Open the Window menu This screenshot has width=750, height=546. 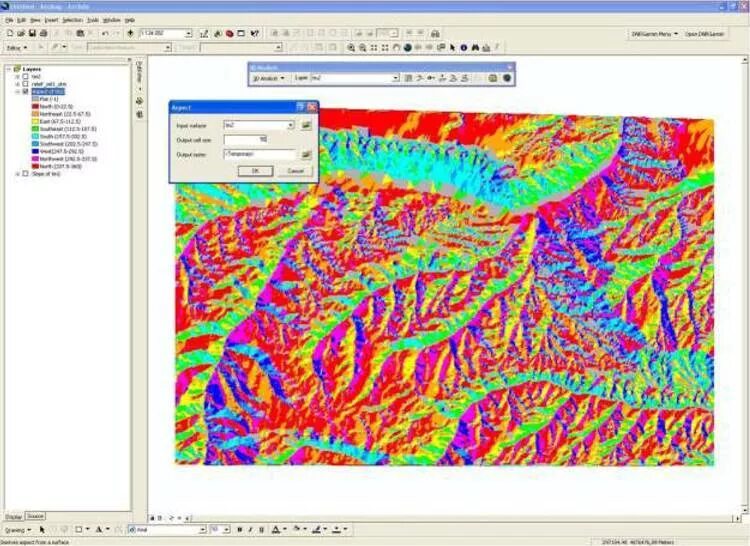[111, 20]
